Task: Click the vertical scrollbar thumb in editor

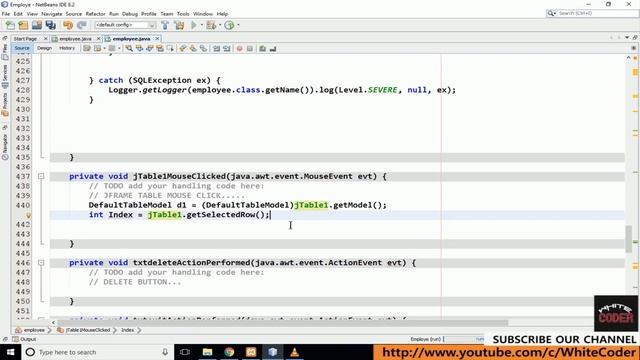Action: [x=629, y=238]
